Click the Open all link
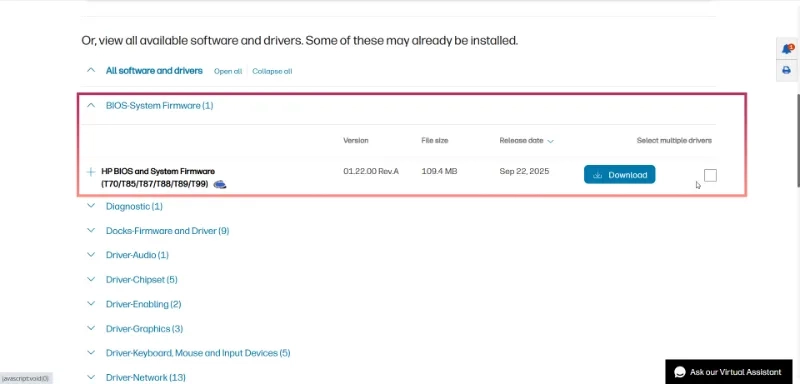Screen dimensions: 800x384 [228, 71]
